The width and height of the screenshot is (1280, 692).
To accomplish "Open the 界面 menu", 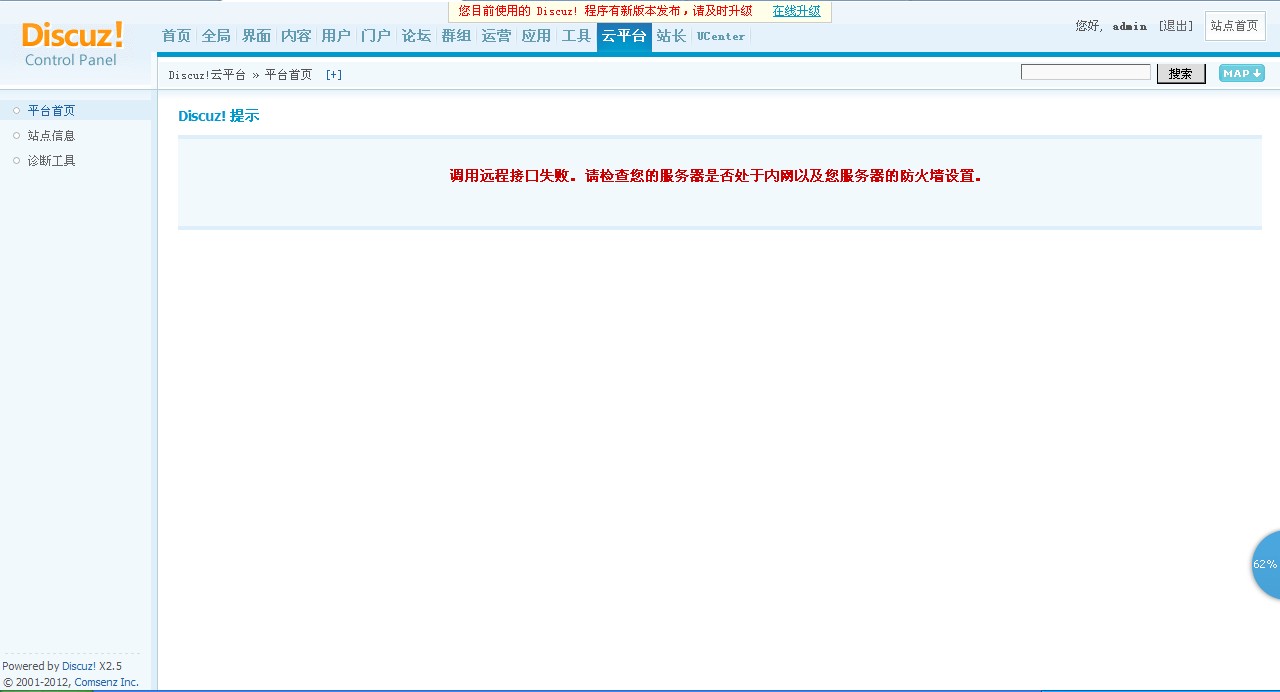I will 256,36.
